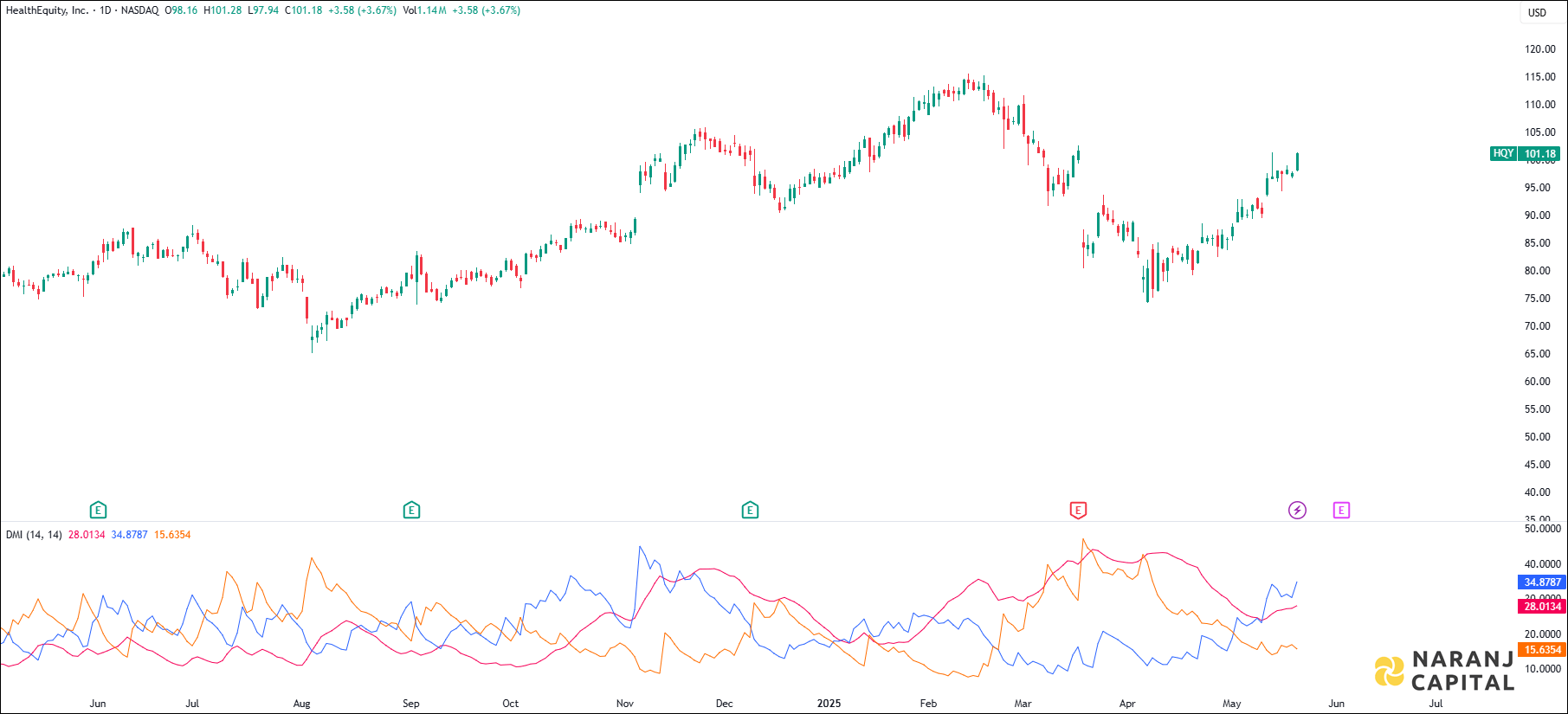Click the Aug time axis label
Screen dimensions: 1568x714
tap(301, 704)
